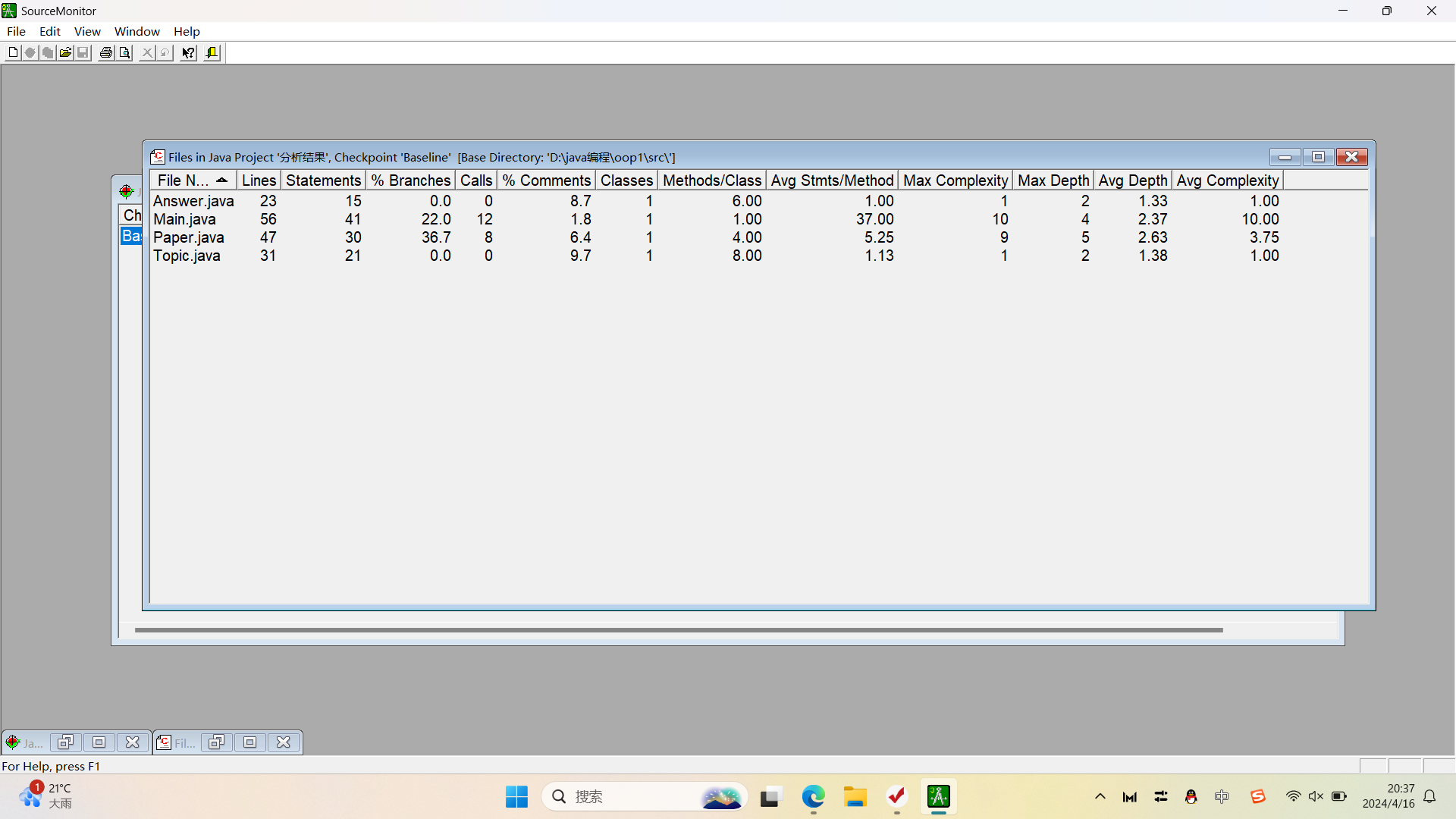Click the Avg Complexity column header
1456x819 pixels.
pyautogui.click(x=1227, y=180)
